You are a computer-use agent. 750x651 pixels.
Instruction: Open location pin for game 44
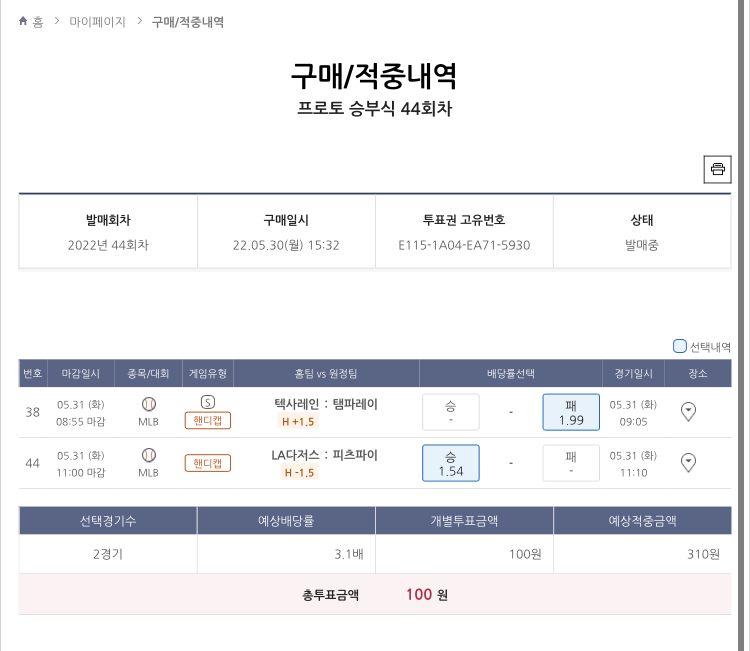pos(688,463)
